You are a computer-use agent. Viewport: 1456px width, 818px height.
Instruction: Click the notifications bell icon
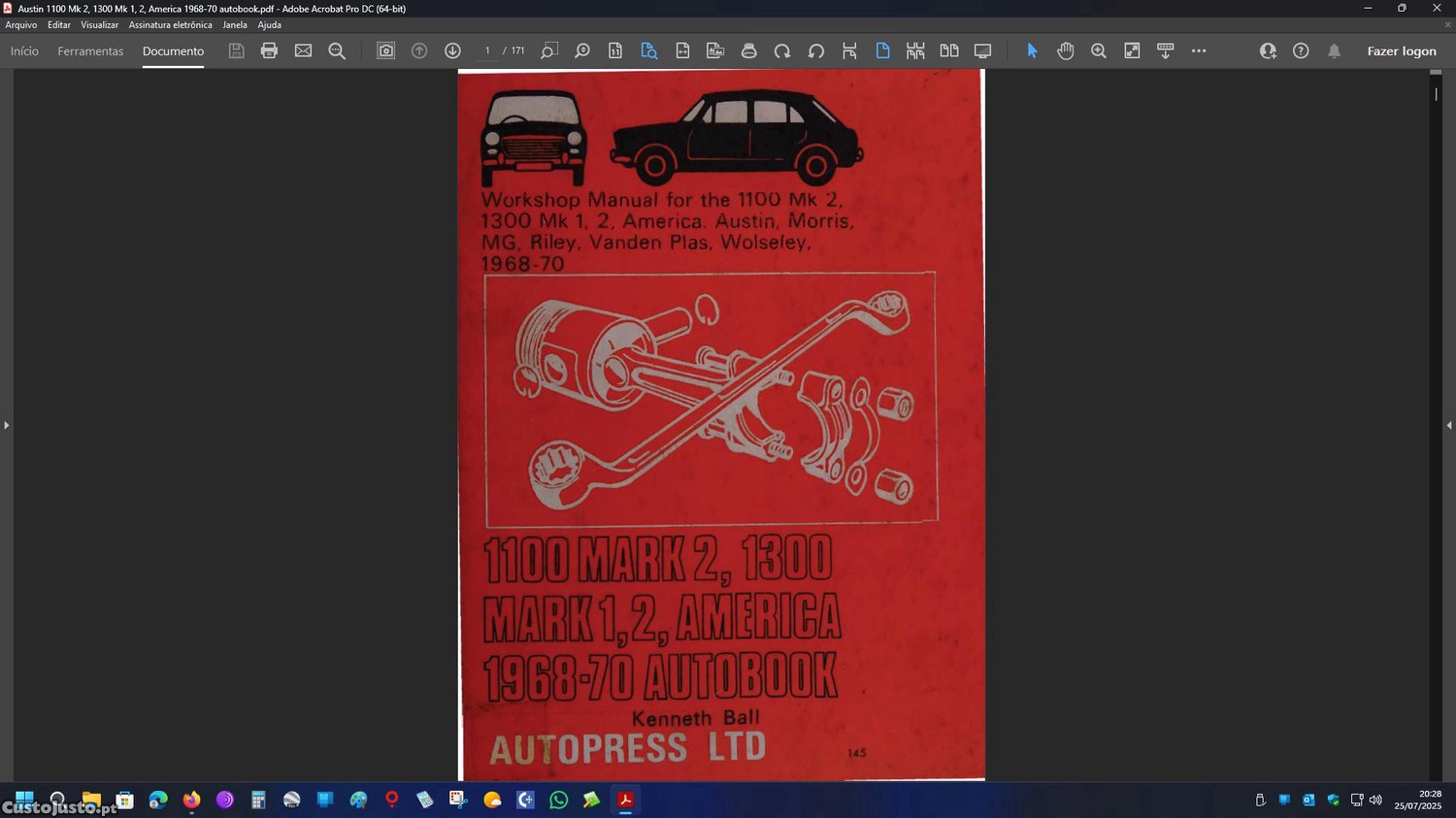(x=1334, y=50)
